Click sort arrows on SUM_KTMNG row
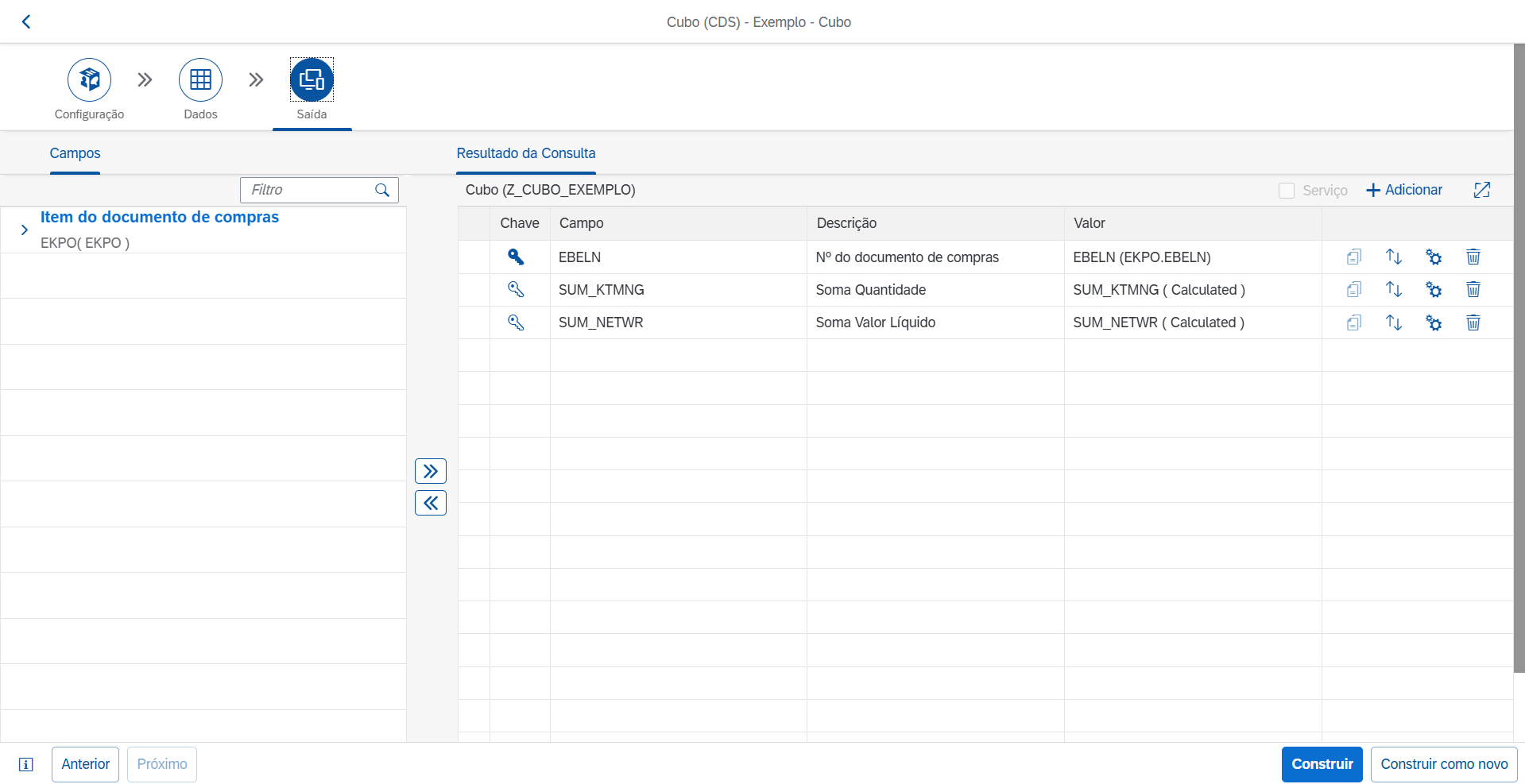Viewport: 1525px width, 784px height. [1393, 290]
